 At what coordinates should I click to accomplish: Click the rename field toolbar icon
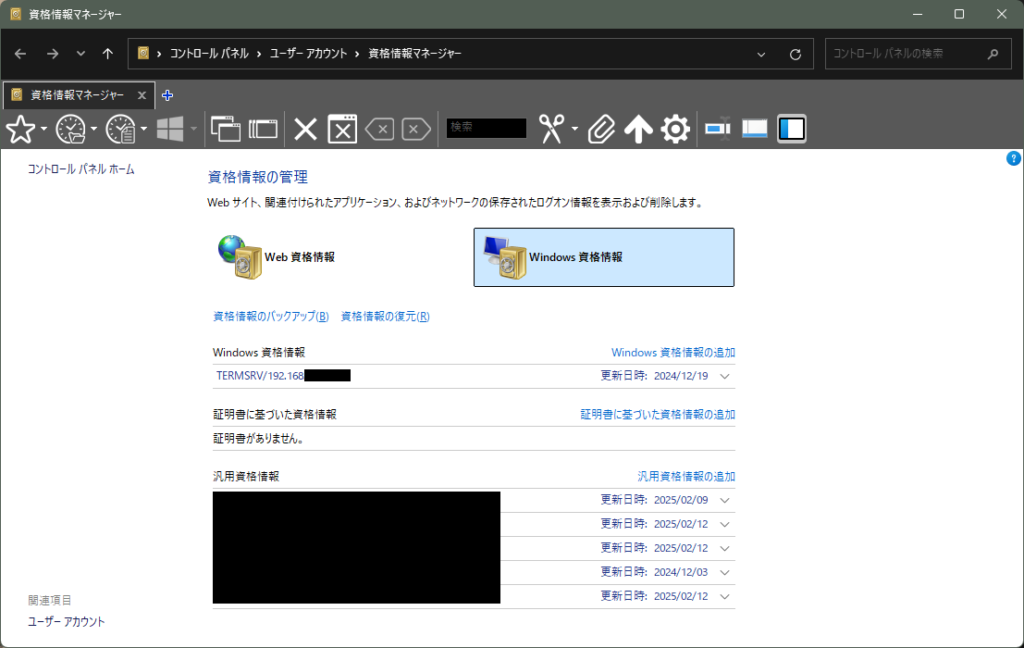click(718, 129)
